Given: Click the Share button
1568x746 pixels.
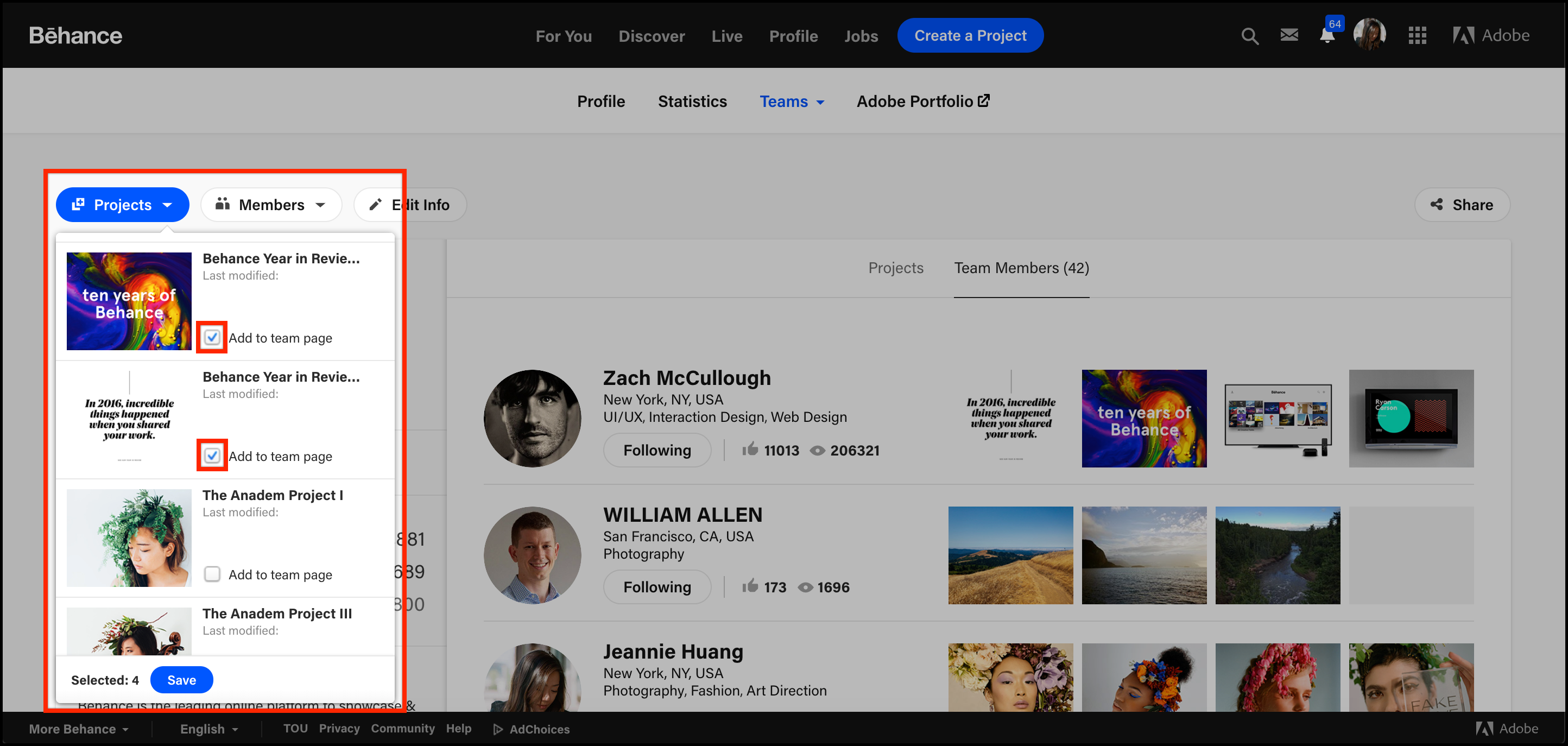Looking at the screenshot, I should click(1462, 205).
